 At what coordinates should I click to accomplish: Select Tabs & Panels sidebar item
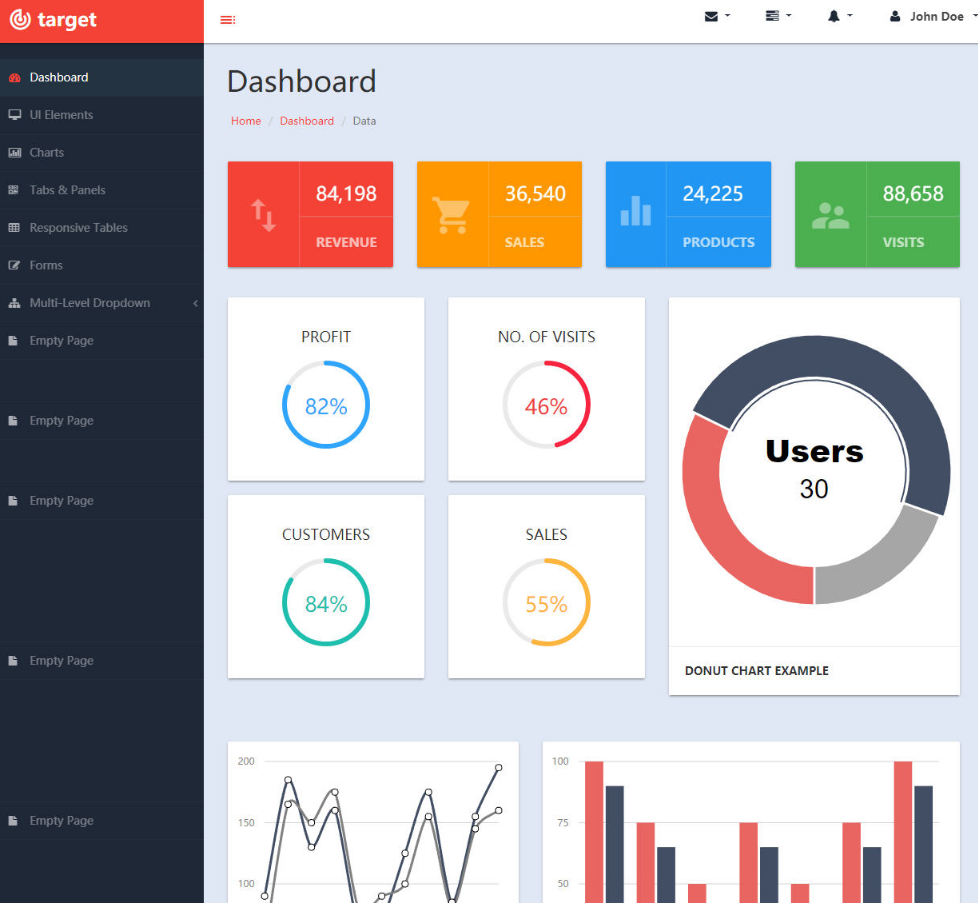point(67,190)
